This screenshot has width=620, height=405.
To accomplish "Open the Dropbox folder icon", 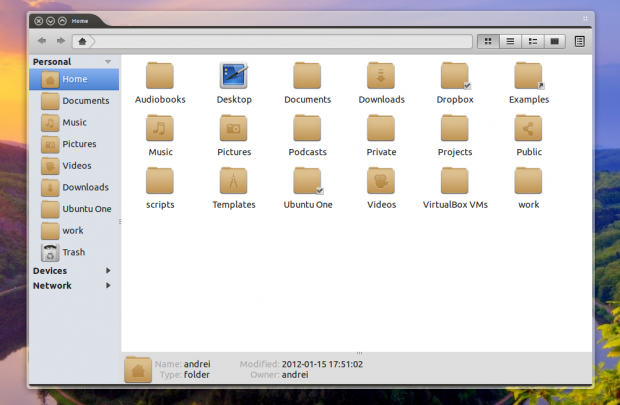I will [455, 76].
